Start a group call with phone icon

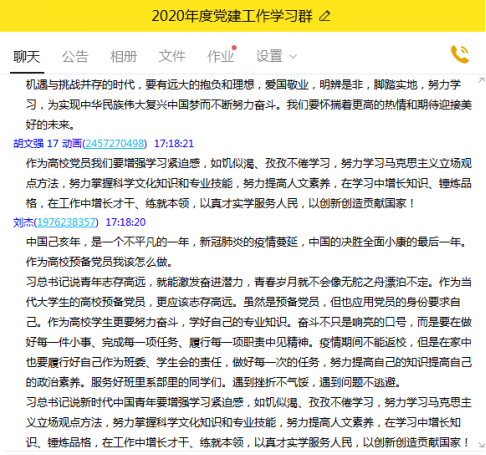click(x=460, y=54)
